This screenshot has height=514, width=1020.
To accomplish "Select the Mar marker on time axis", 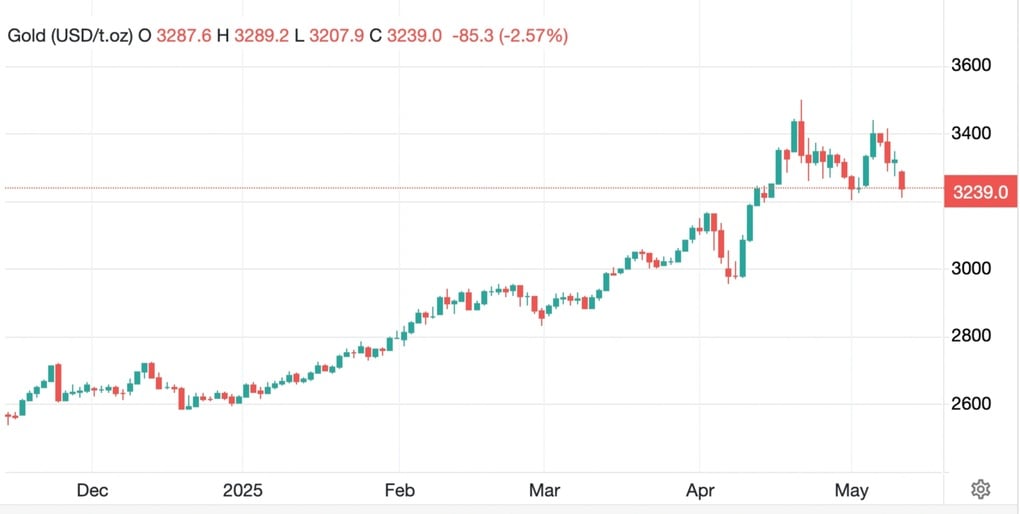I will [x=544, y=491].
